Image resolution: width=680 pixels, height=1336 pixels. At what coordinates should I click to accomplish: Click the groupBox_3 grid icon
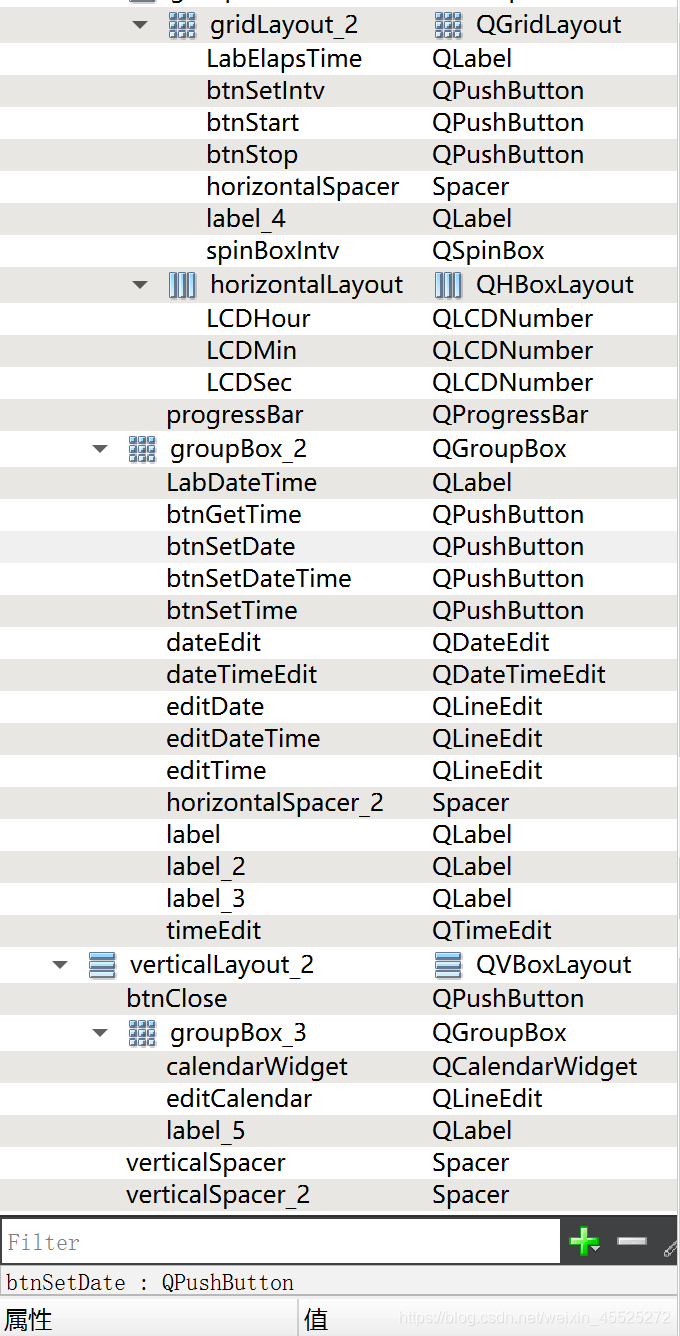(143, 1033)
